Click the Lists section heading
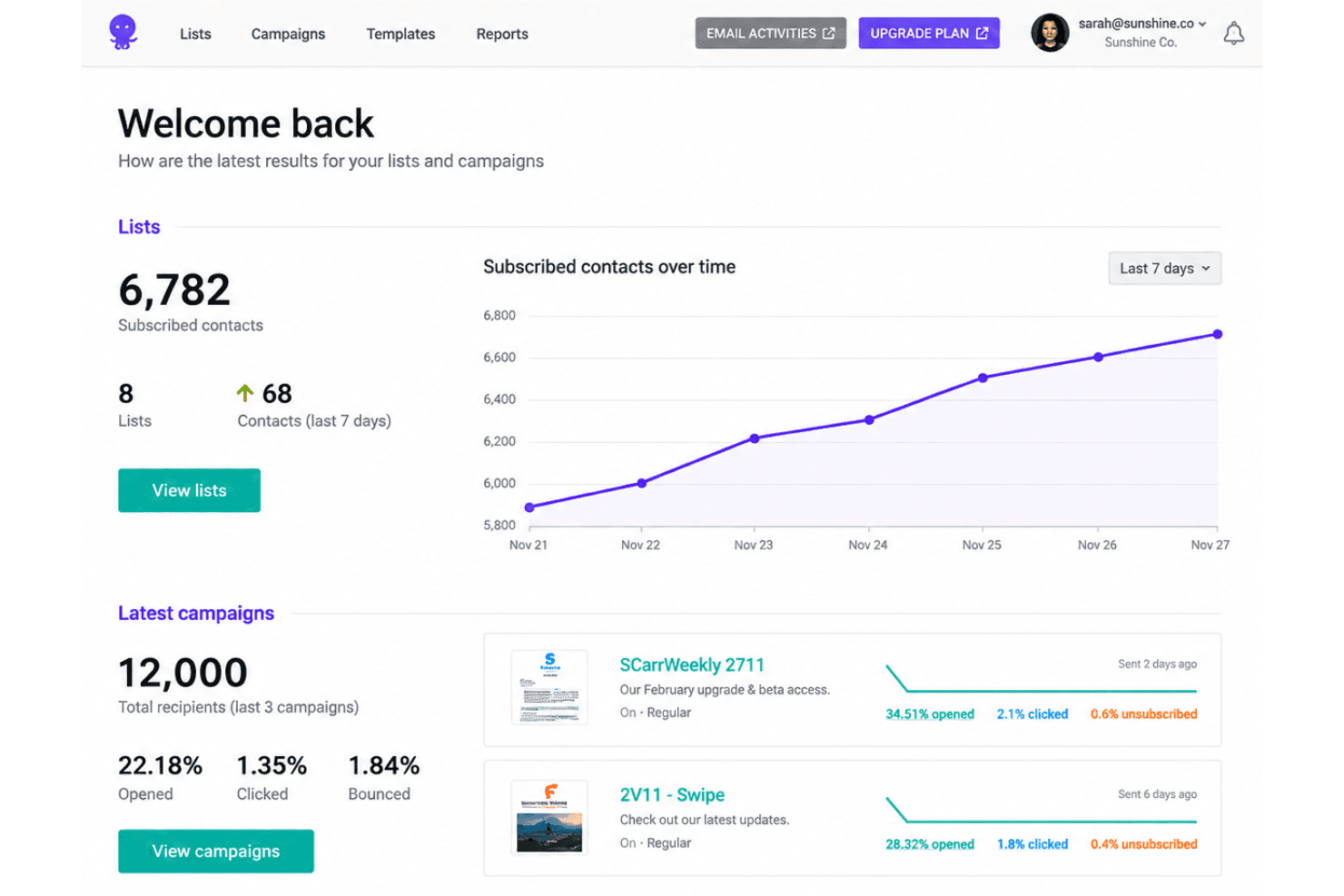Screen dimensions: 1344x896 click(x=139, y=227)
